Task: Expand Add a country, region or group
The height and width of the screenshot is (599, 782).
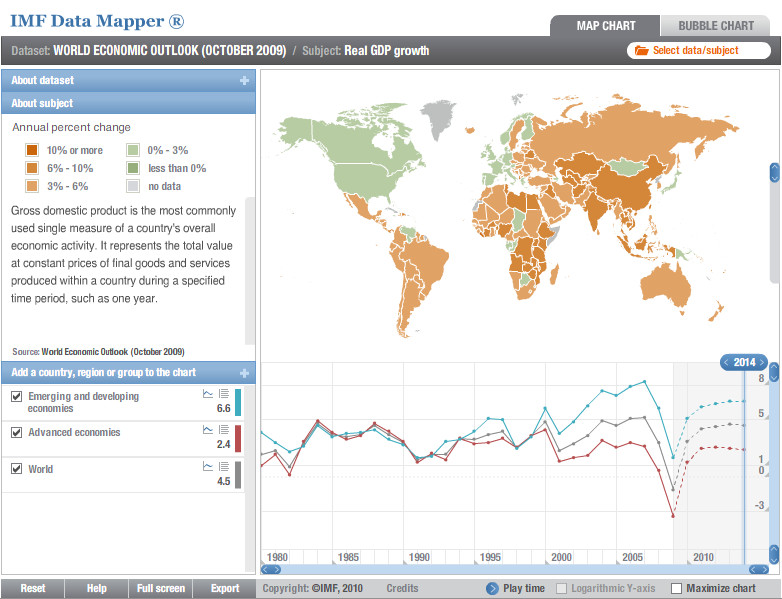Action: [x=128, y=373]
